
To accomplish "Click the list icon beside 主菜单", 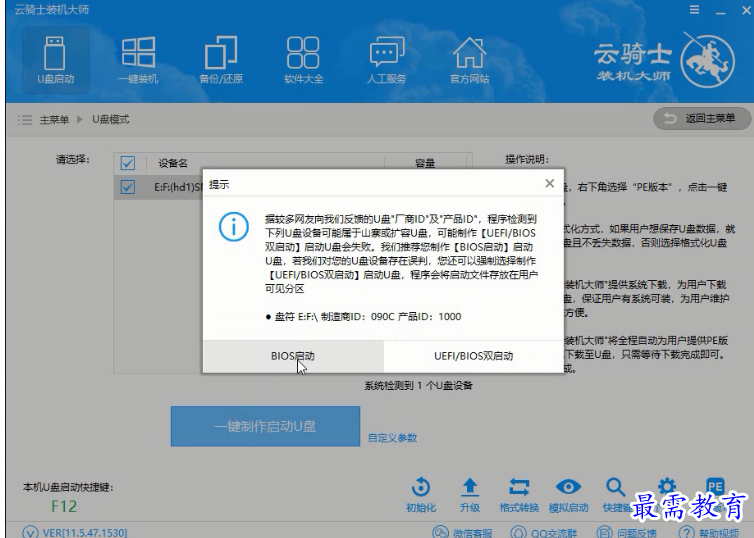I will [x=25, y=120].
